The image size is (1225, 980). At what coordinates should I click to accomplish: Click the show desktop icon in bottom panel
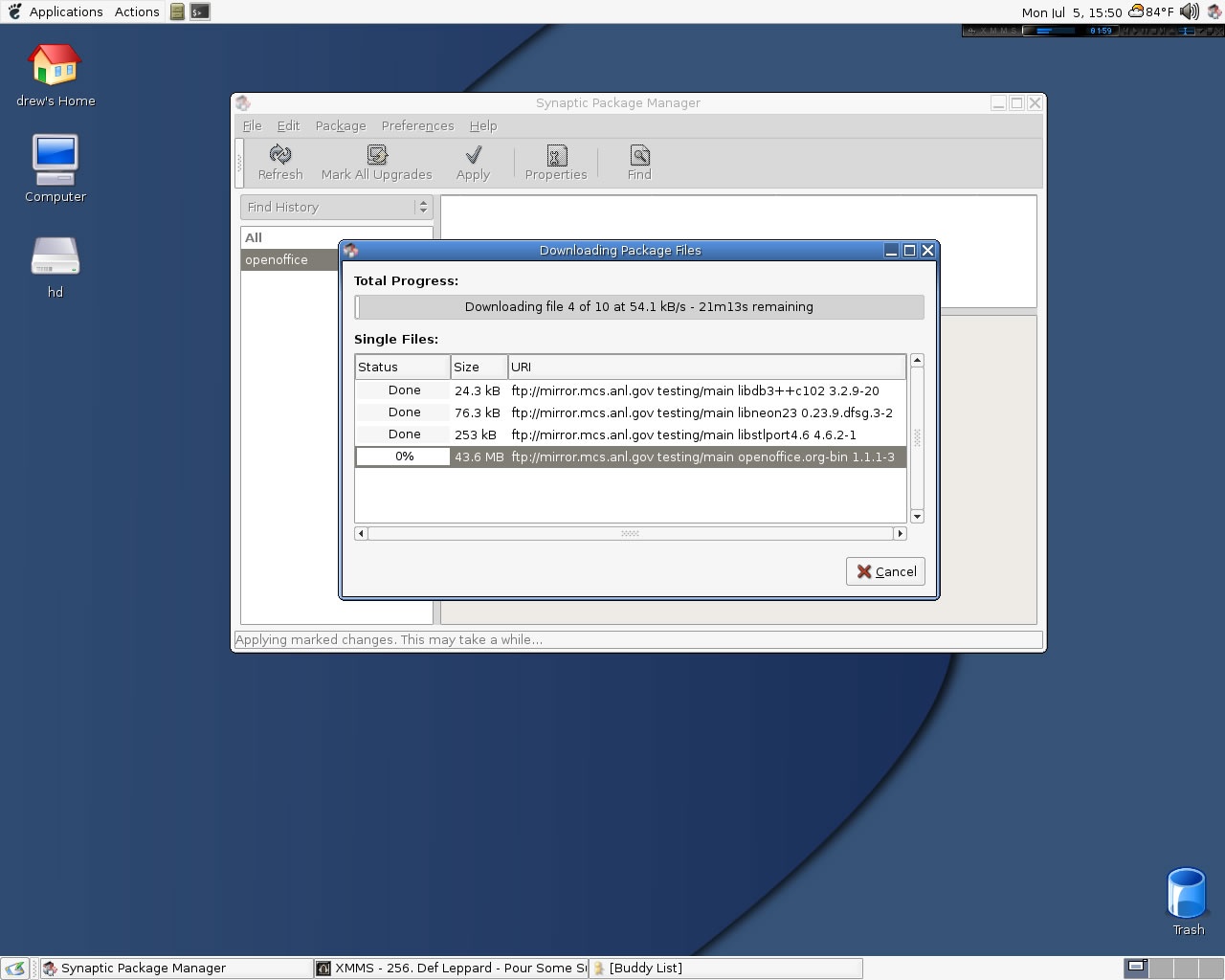pyautogui.click(x=14, y=969)
